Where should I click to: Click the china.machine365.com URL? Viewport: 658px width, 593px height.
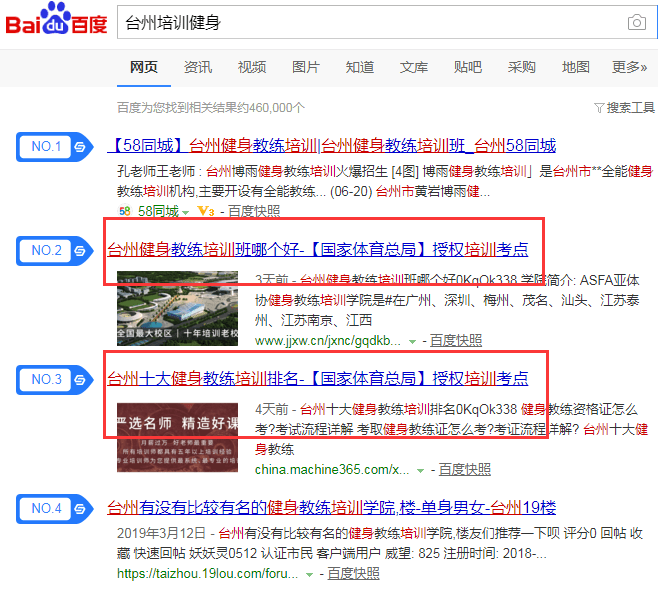coord(332,469)
